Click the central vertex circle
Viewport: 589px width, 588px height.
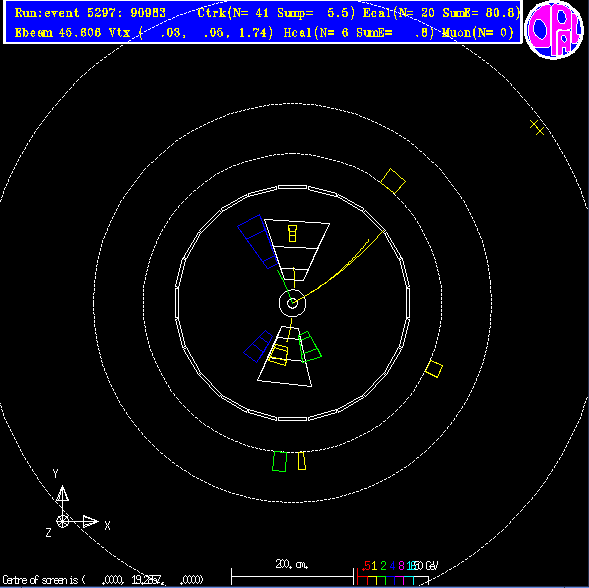tap(292, 303)
